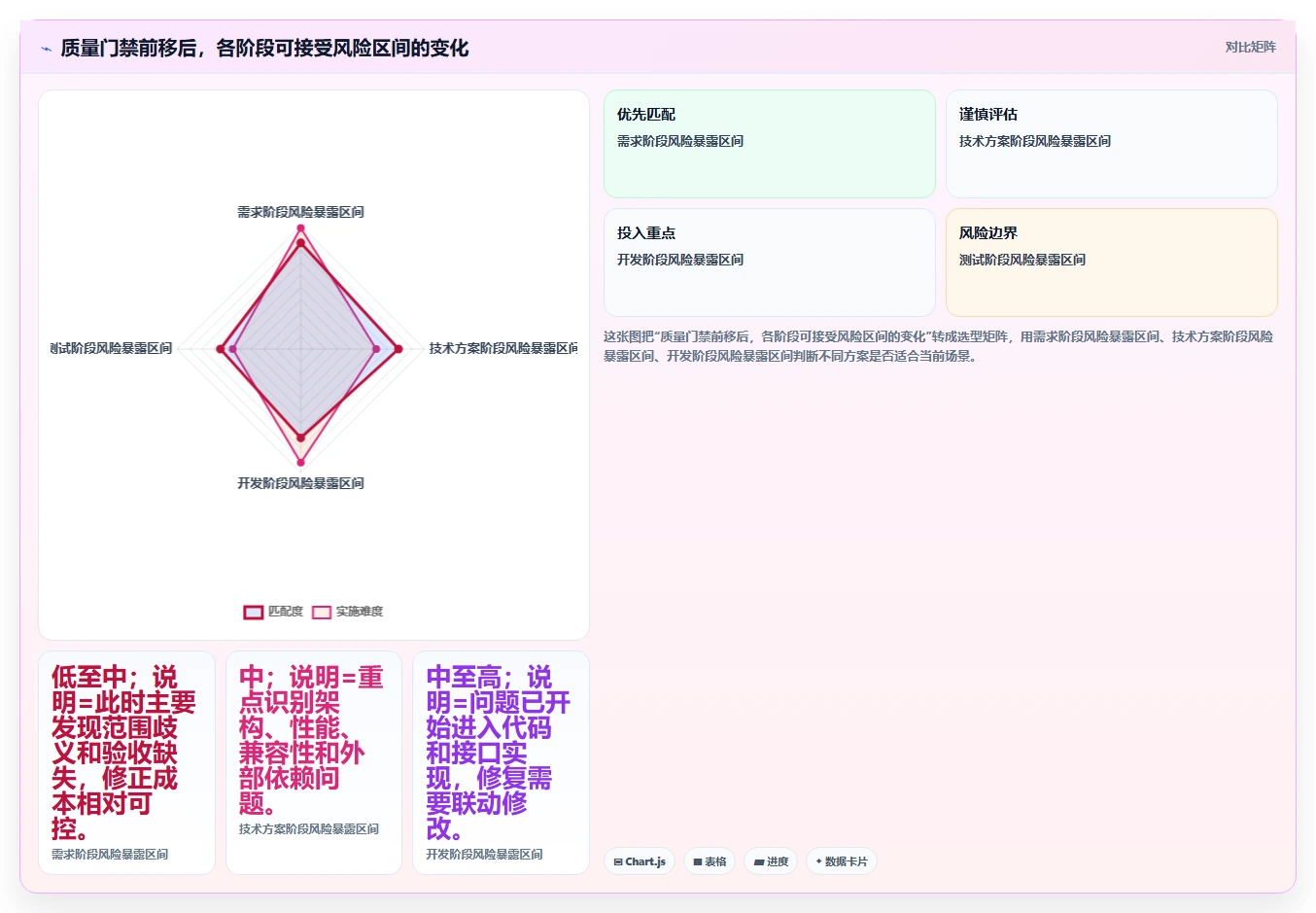Select the red 中；说明=重点识别 data card
The image size is (1316, 913).
(314, 762)
